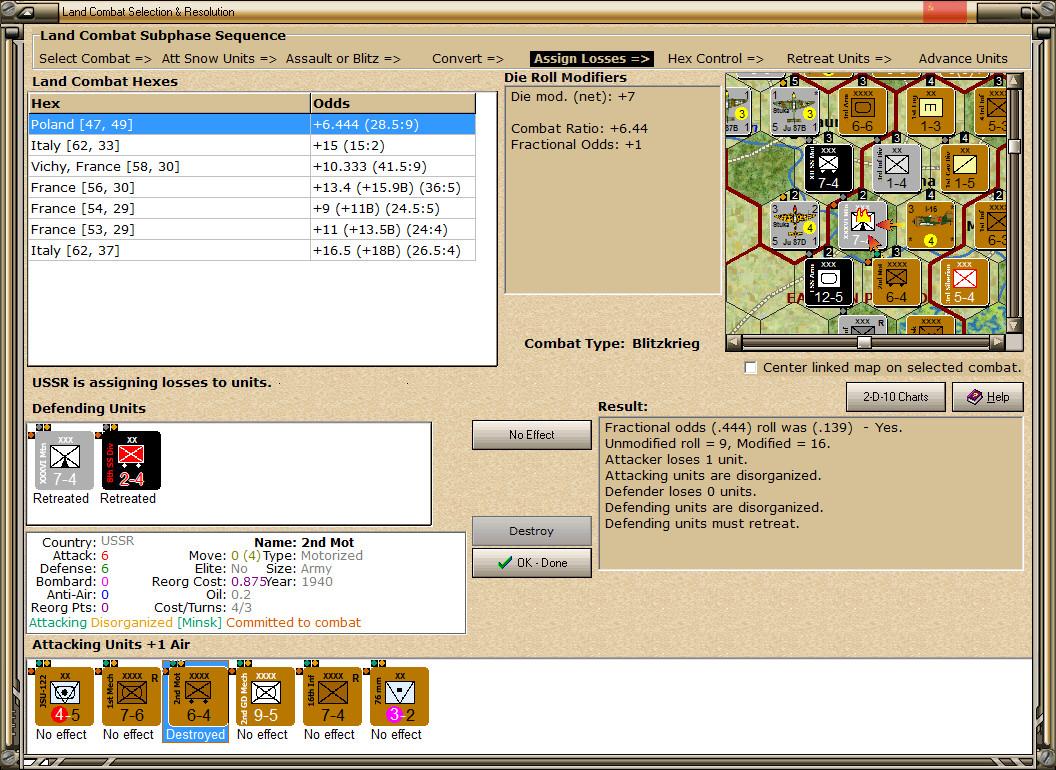Select the 76 mm 3-2 attacking unit

click(399, 697)
